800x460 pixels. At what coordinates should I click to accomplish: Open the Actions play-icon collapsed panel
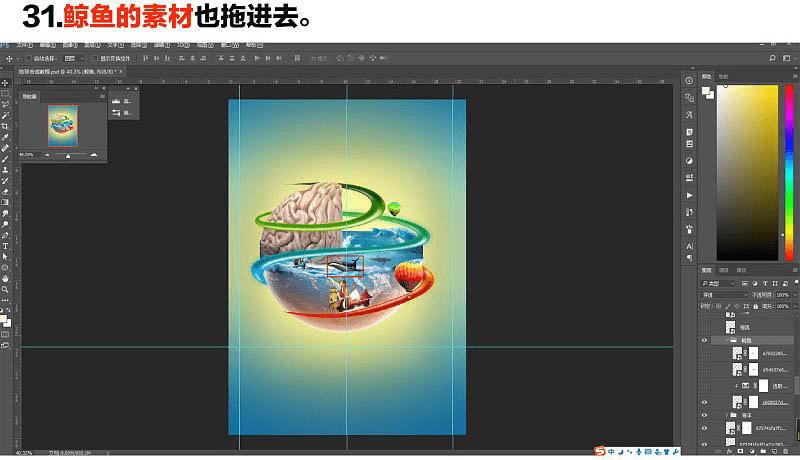coord(689,195)
